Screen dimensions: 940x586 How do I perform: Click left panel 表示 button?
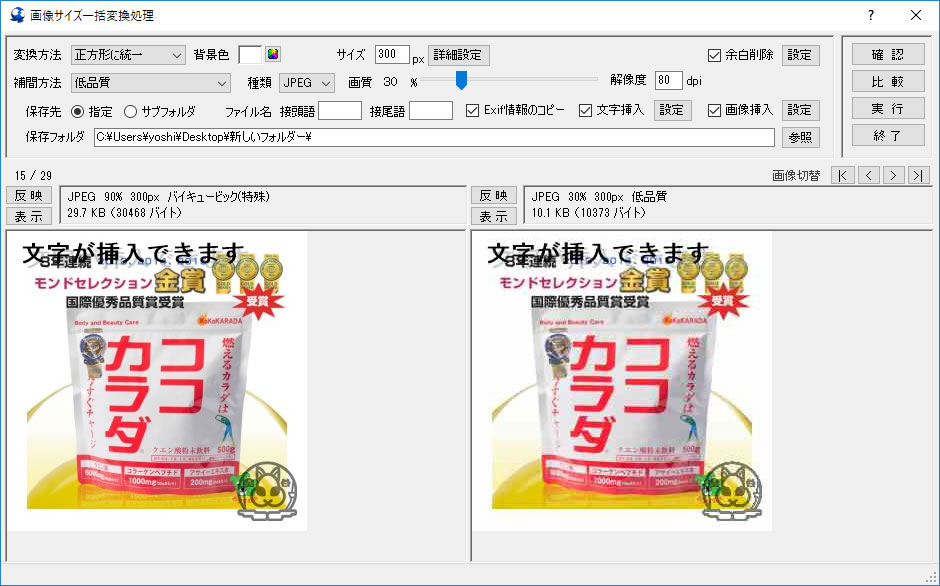tap(29, 216)
